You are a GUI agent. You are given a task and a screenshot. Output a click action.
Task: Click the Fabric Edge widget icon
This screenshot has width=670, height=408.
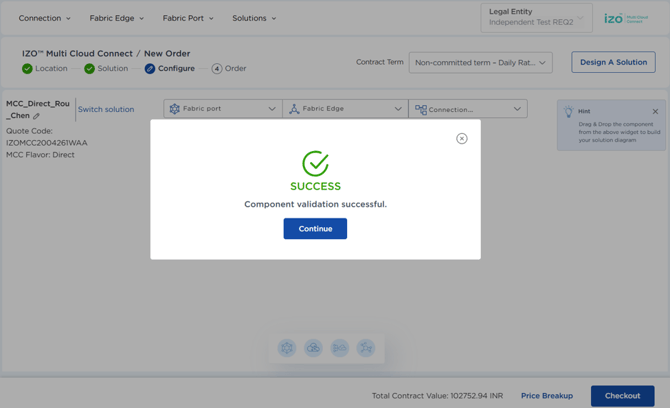[294, 109]
